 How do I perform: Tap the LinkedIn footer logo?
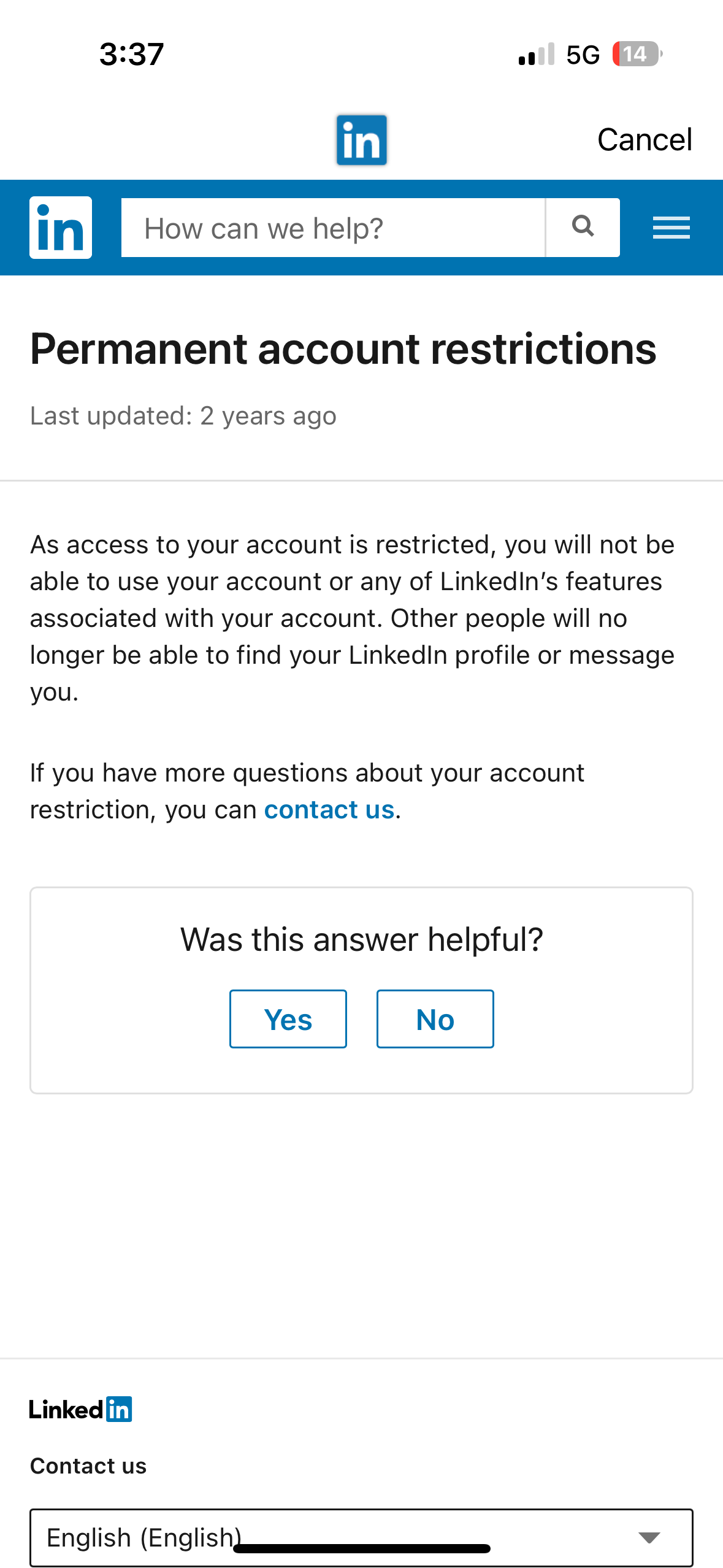[80, 1409]
